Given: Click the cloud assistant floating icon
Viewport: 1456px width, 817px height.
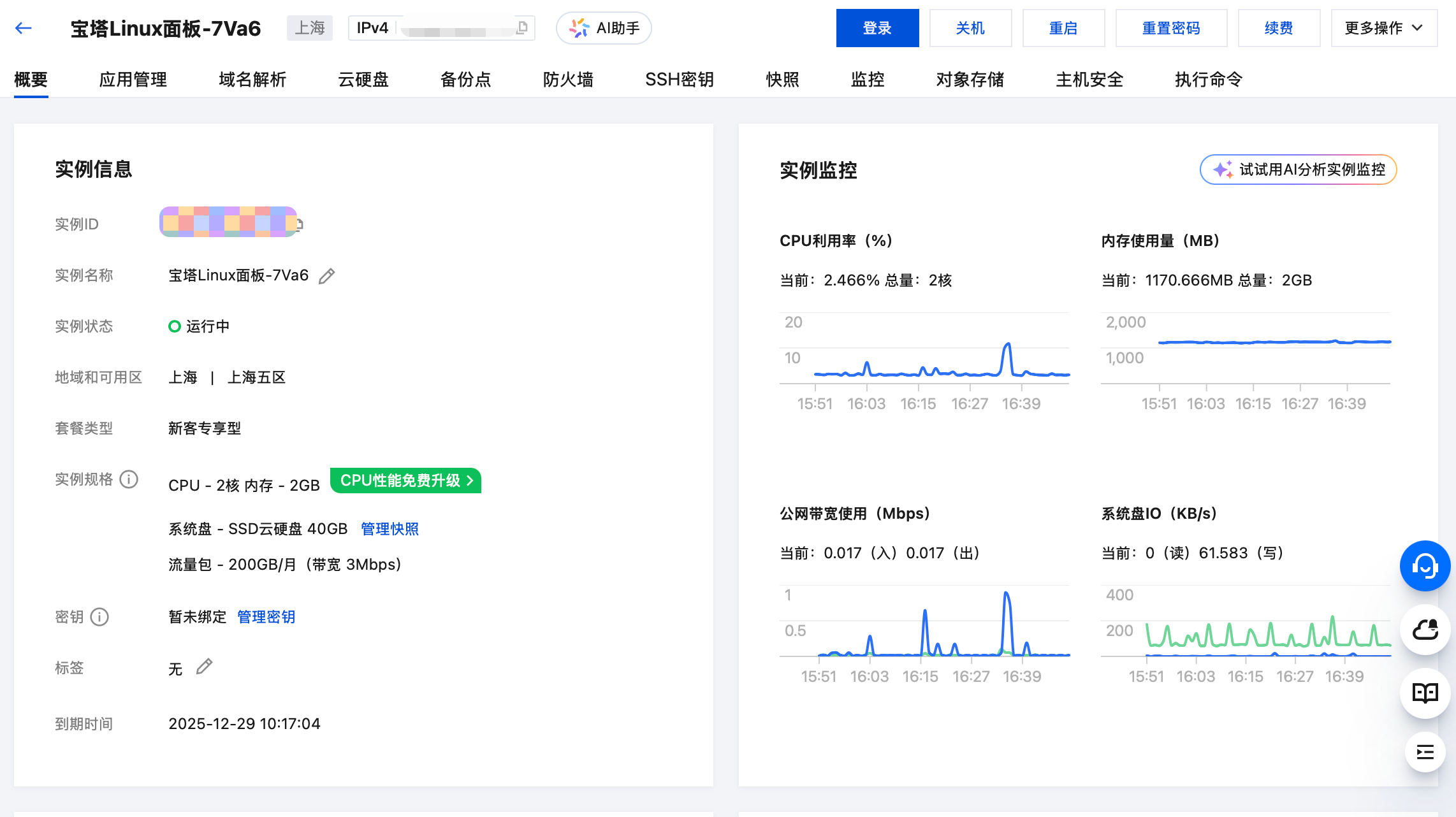Looking at the screenshot, I should point(1424,630).
